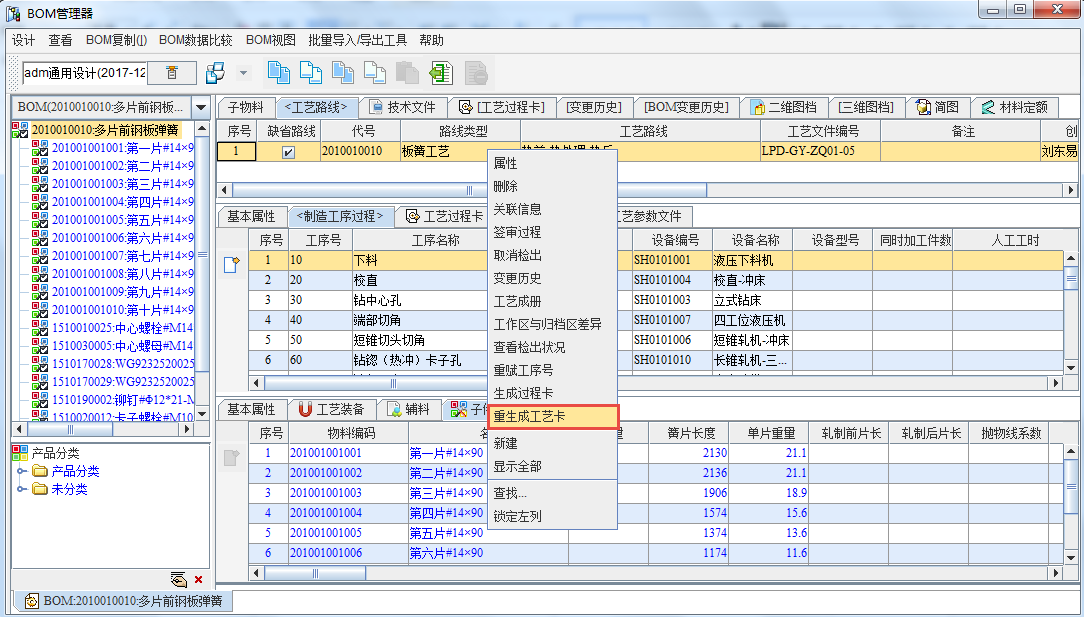Viewport: 1084px width, 617px height.
Task: Click the cascading windows toolbar icon
Action: tap(214, 73)
